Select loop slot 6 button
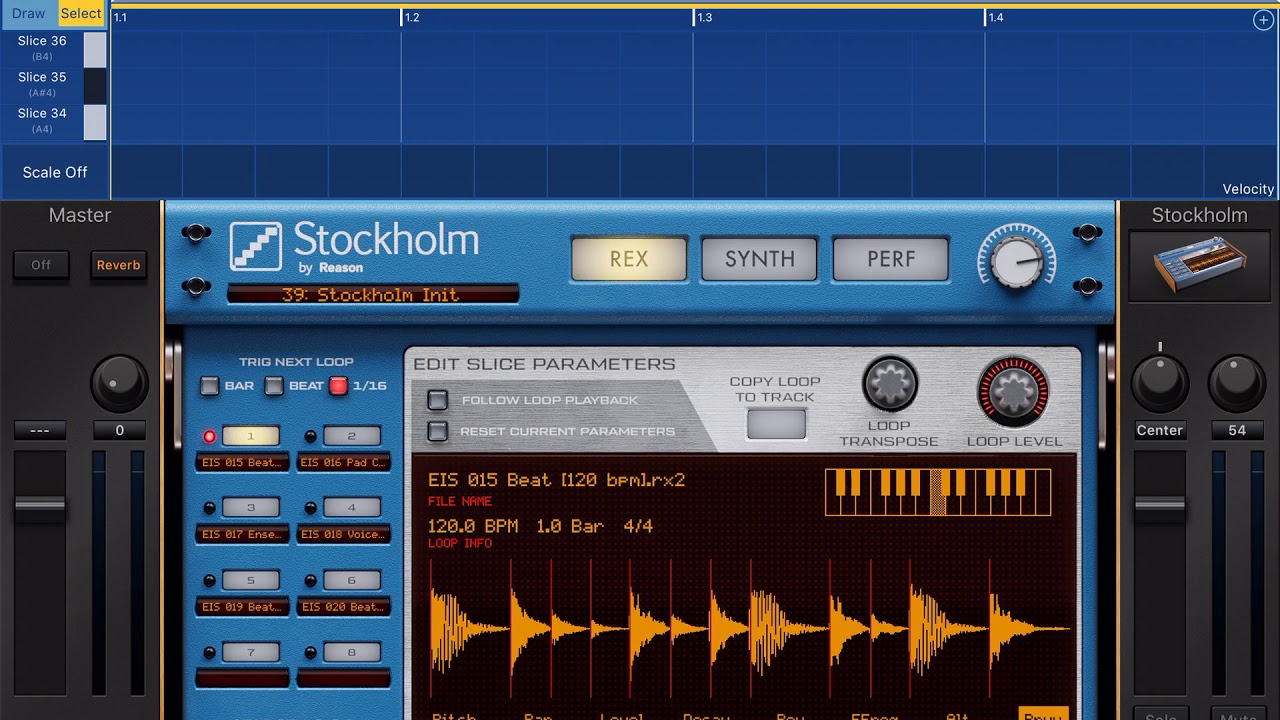Viewport: 1280px width, 720px height. (351, 580)
